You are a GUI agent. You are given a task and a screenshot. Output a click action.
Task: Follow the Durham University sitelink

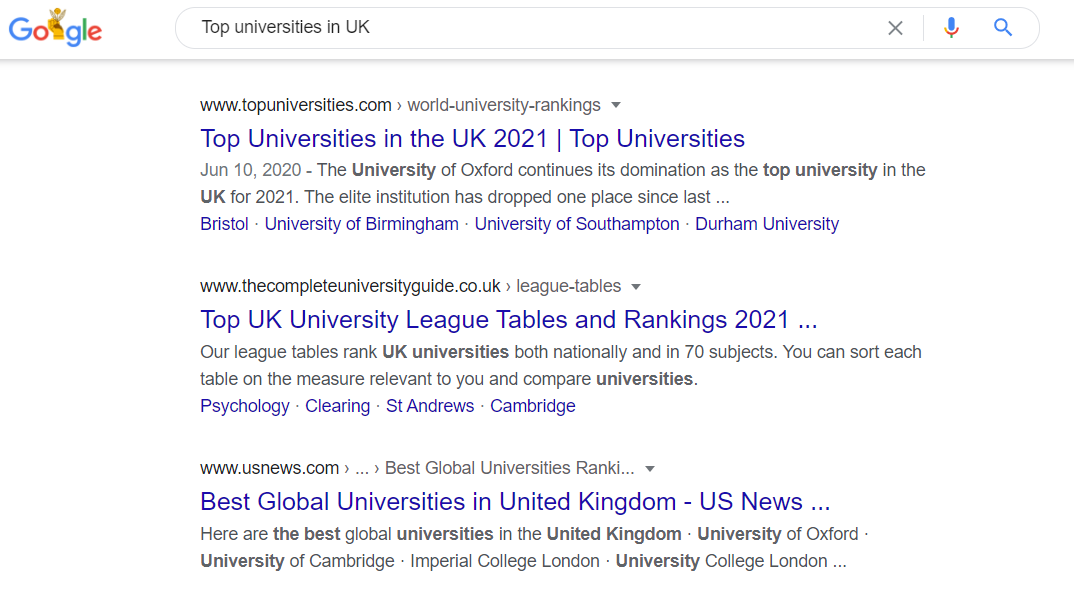pos(766,224)
